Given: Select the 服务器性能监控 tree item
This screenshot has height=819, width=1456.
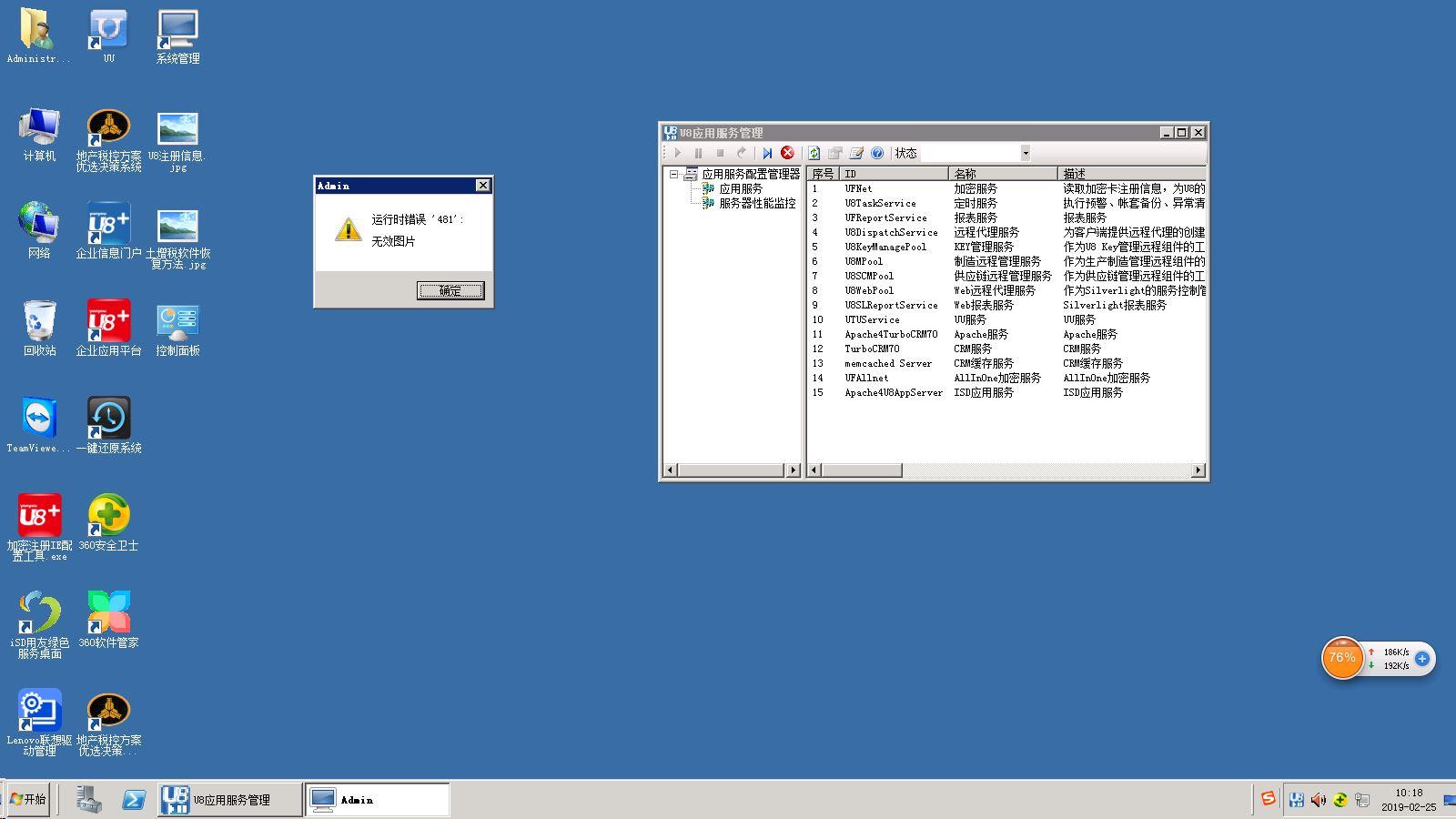Looking at the screenshot, I should point(757,203).
